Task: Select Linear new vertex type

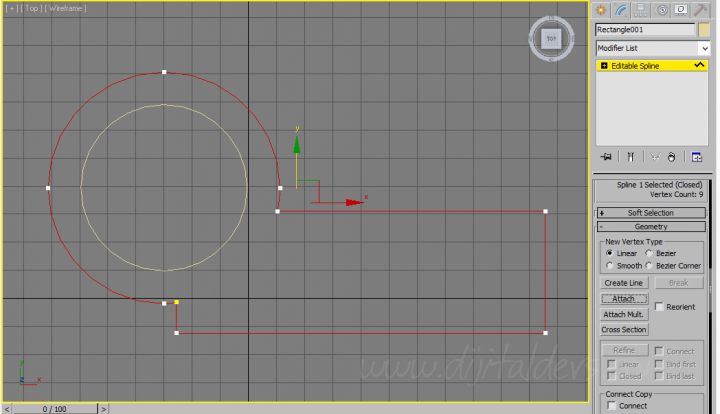Action: (x=609, y=253)
